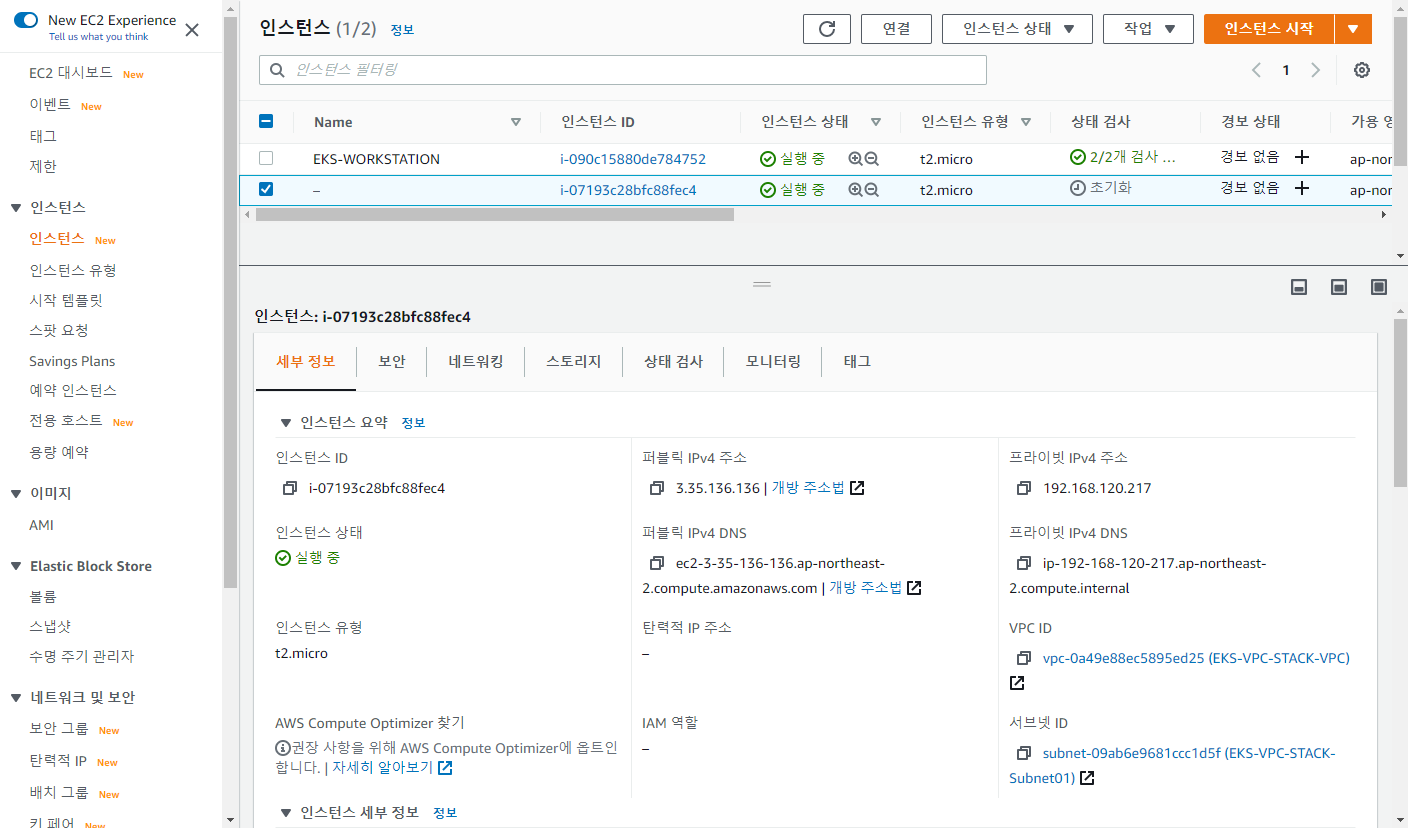The image size is (1408, 828).
Task: Switch to the 스토리지 tab
Action: (x=574, y=361)
